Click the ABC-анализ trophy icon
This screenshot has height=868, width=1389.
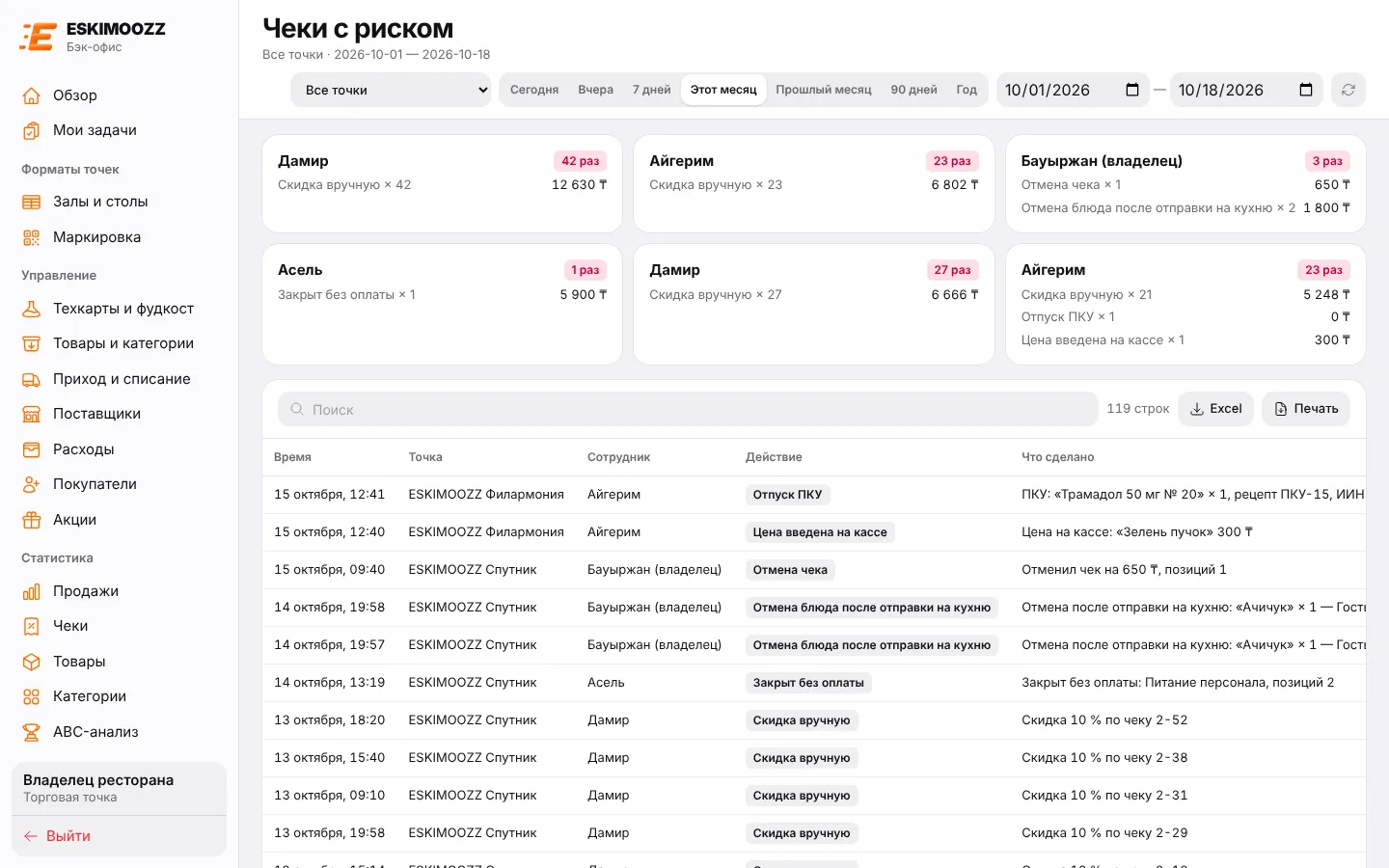click(32, 732)
